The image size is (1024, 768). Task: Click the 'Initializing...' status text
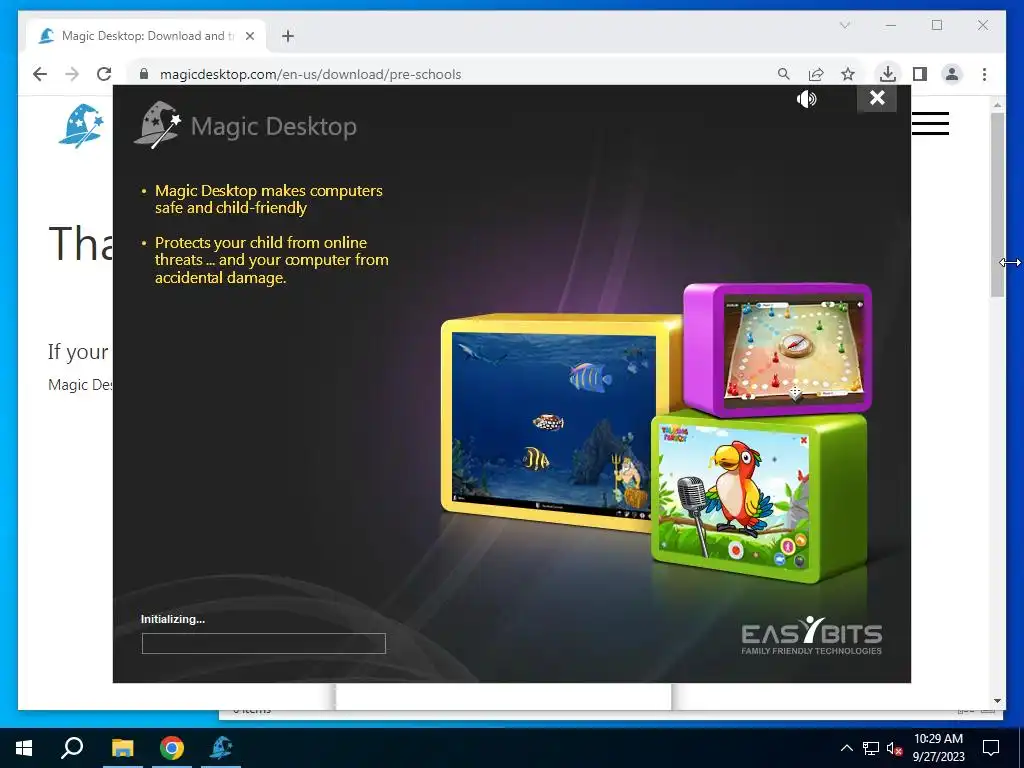click(x=173, y=619)
